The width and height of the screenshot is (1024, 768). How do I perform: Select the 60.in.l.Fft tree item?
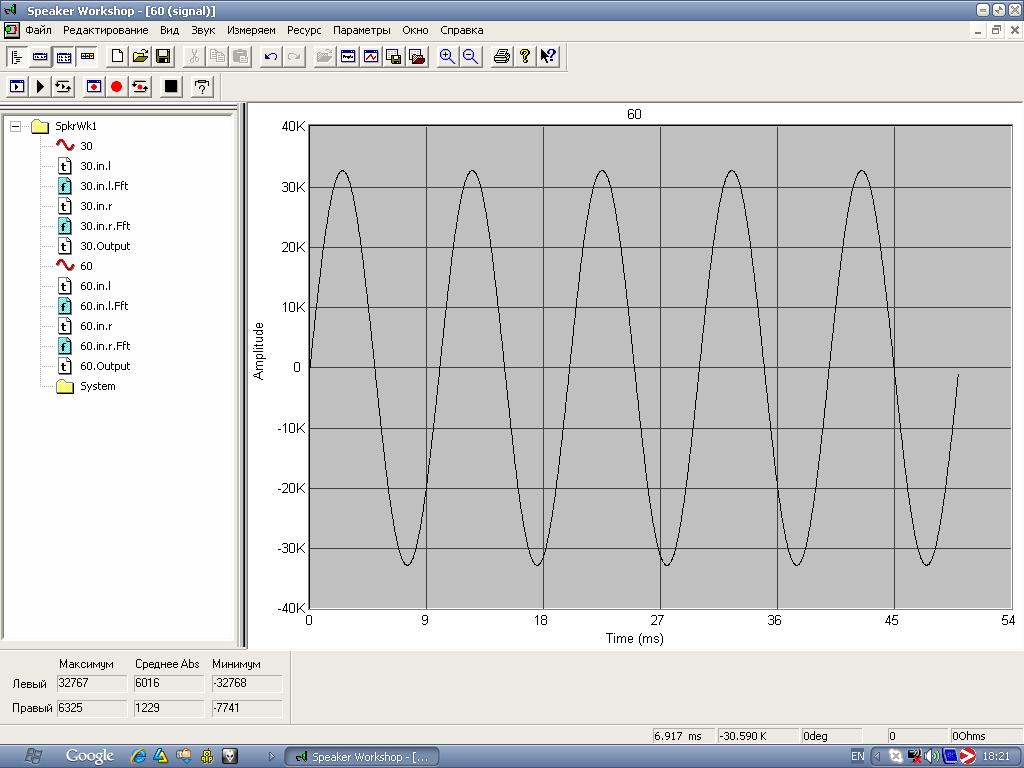(103, 306)
